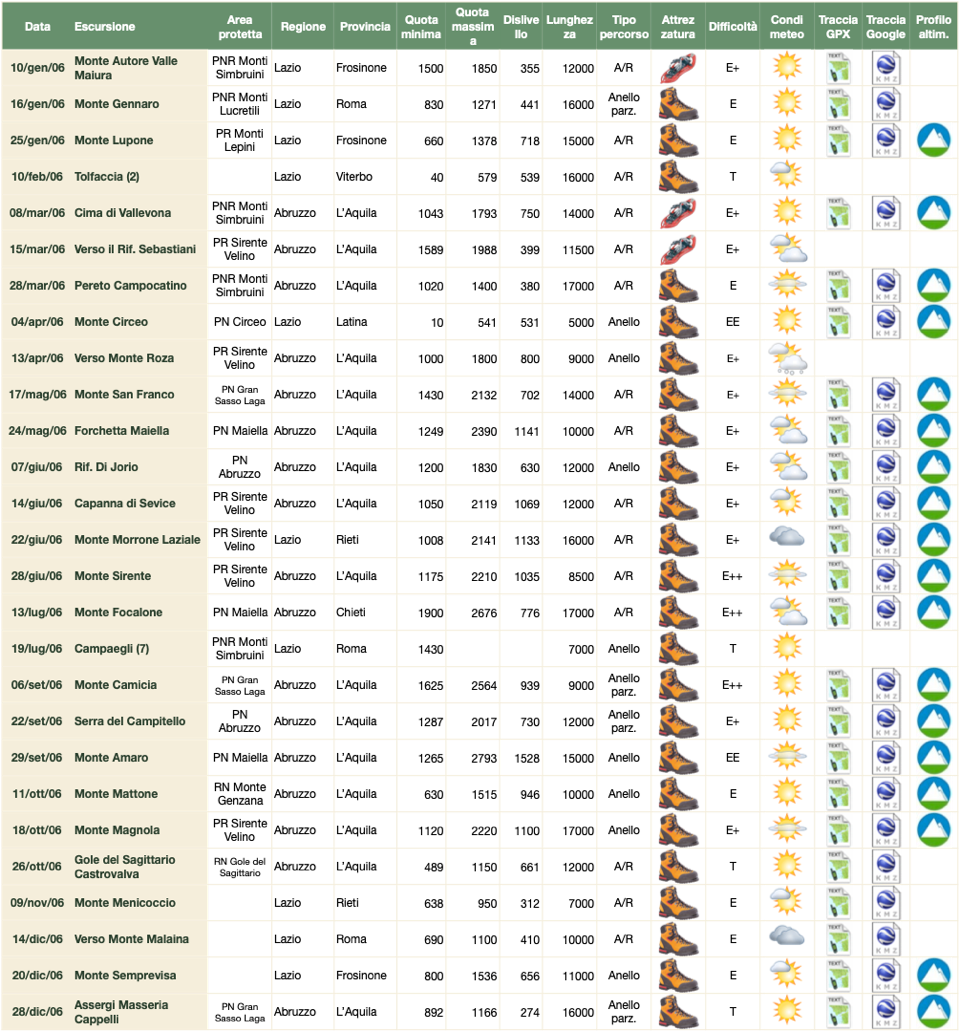Viewport: 960px width, 1032px height.
Task: Click hiking boot icon in Tolfaccia (2) row
Action: click(x=678, y=177)
